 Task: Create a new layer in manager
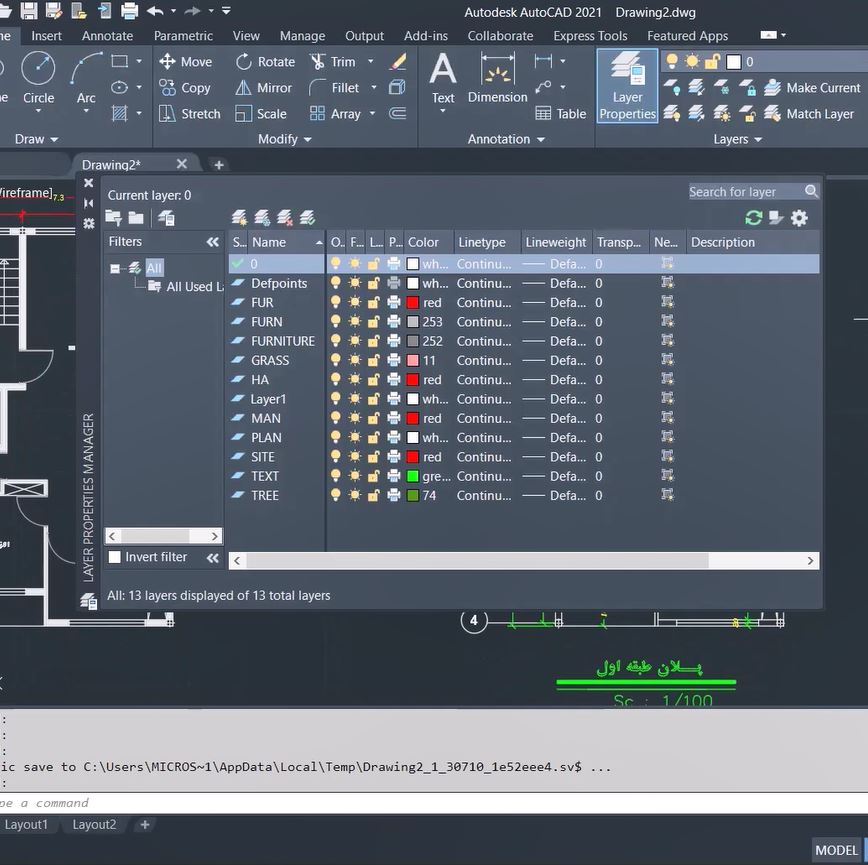(239, 217)
